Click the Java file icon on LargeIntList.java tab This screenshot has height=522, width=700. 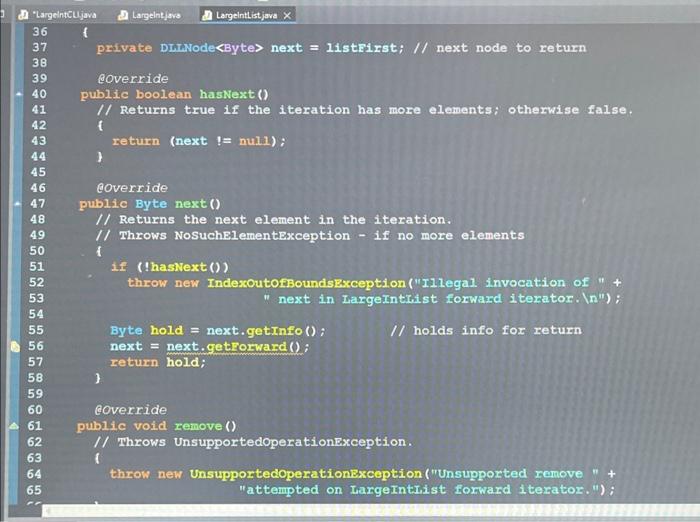pos(207,16)
